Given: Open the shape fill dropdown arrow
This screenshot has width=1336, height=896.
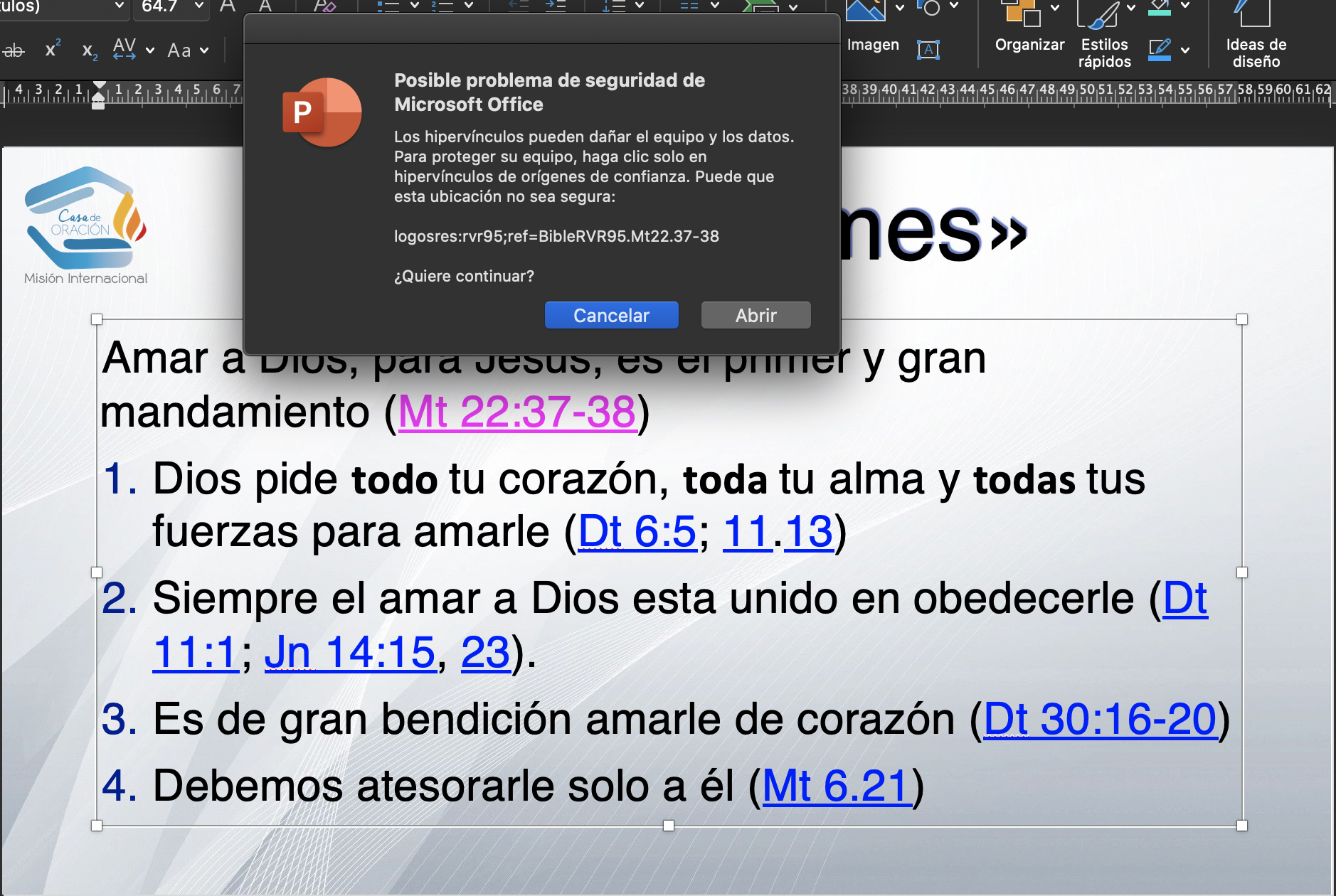Looking at the screenshot, I should point(1185,6).
